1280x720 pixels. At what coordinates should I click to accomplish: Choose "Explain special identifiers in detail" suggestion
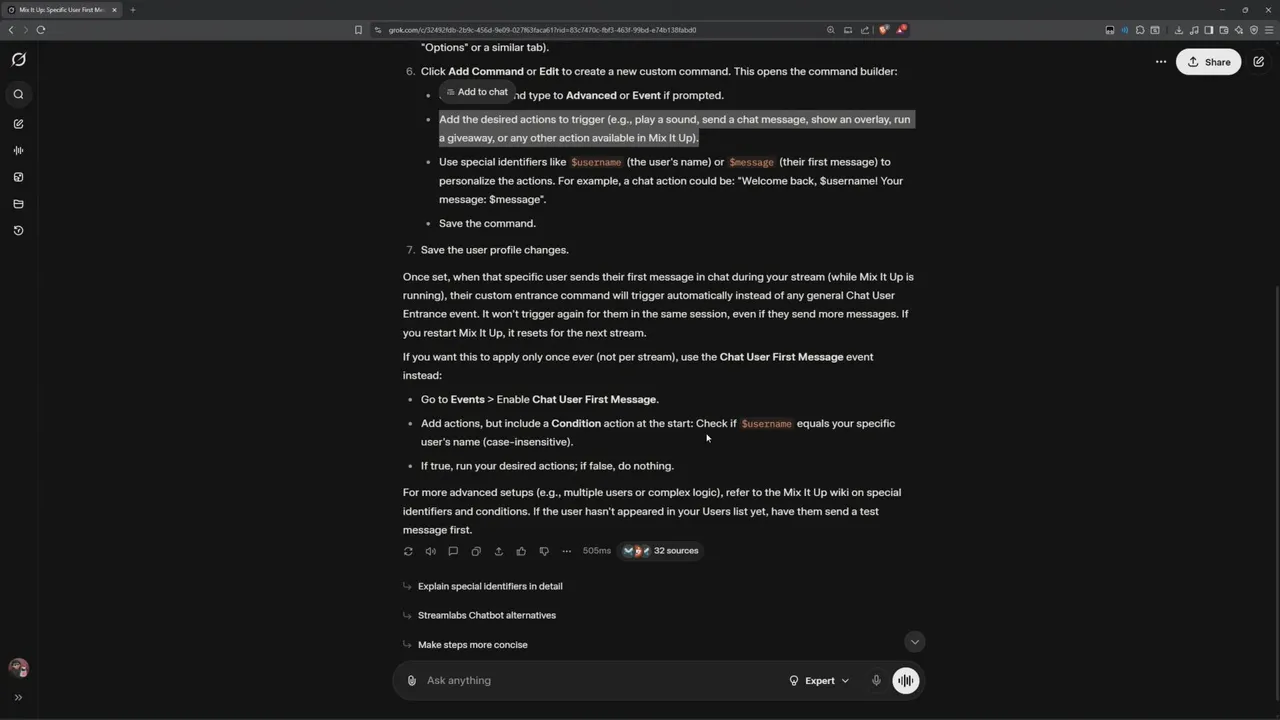pos(490,586)
